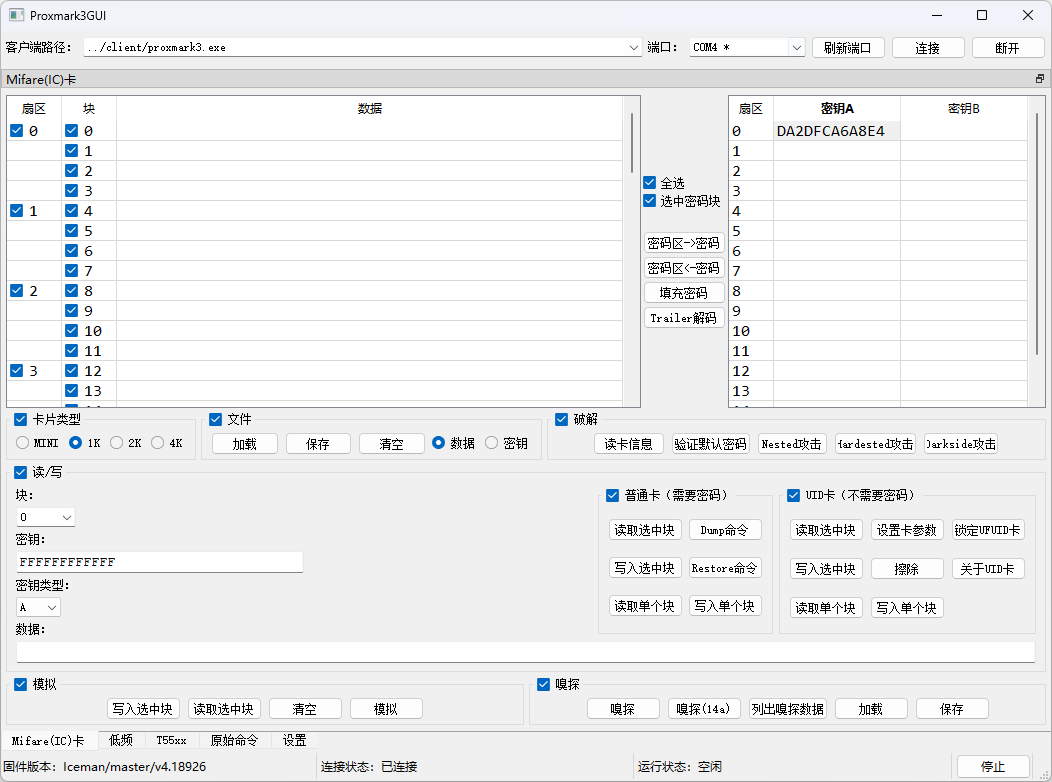
Task: Click the 密钥B column header
Action: (x=963, y=109)
